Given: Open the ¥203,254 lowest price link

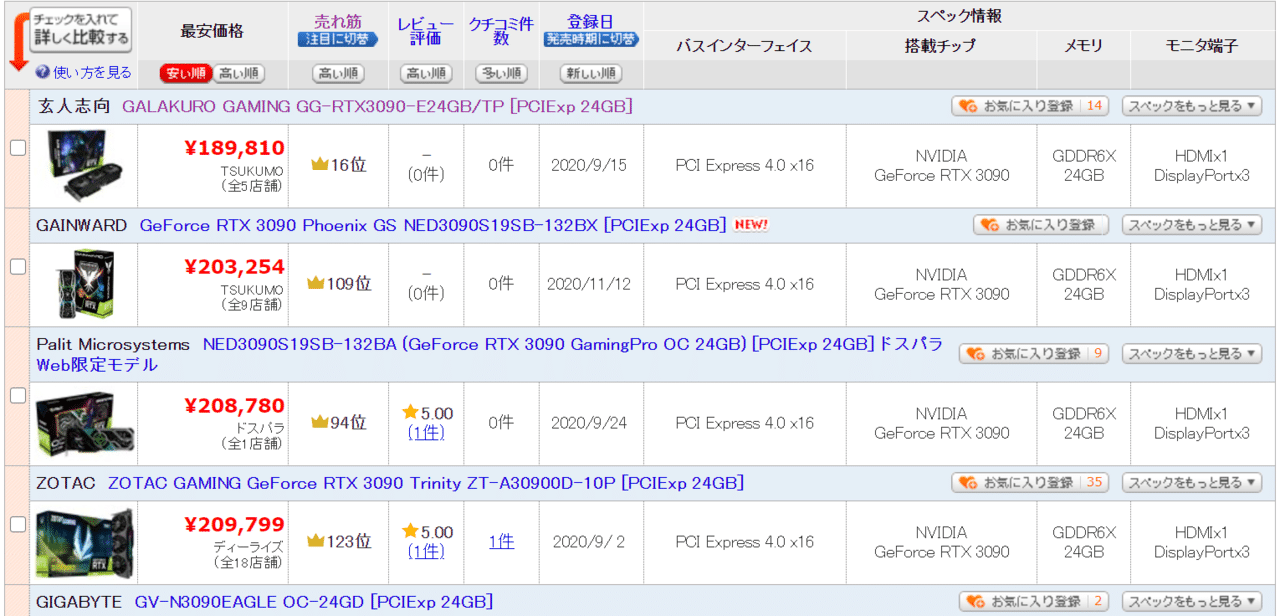Looking at the screenshot, I should point(234,267).
